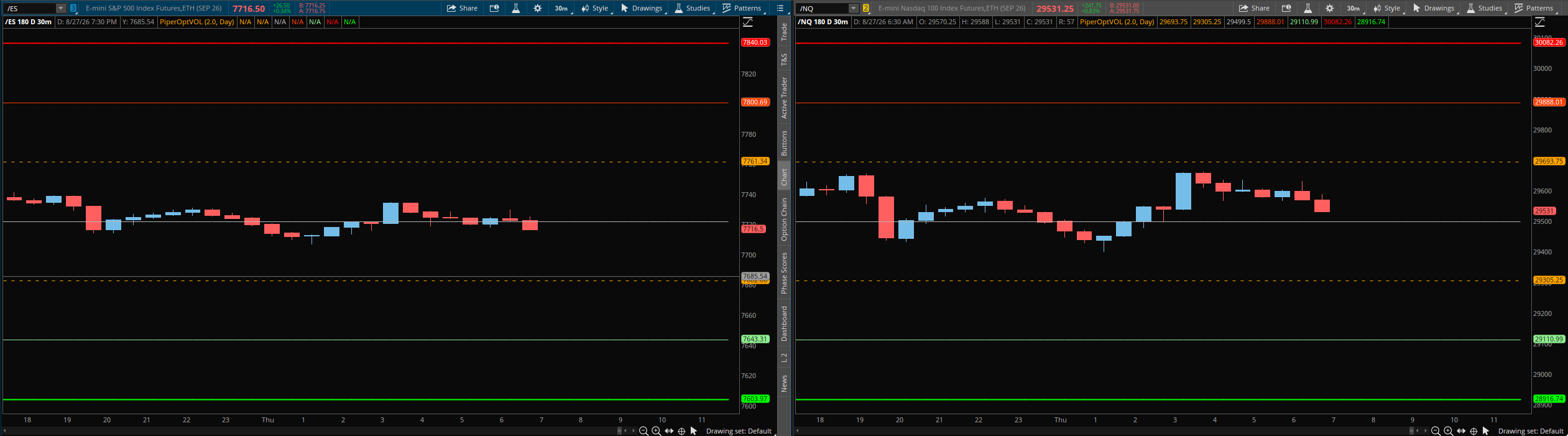Click Drawing set: Default under /ES chart

(739, 431)
